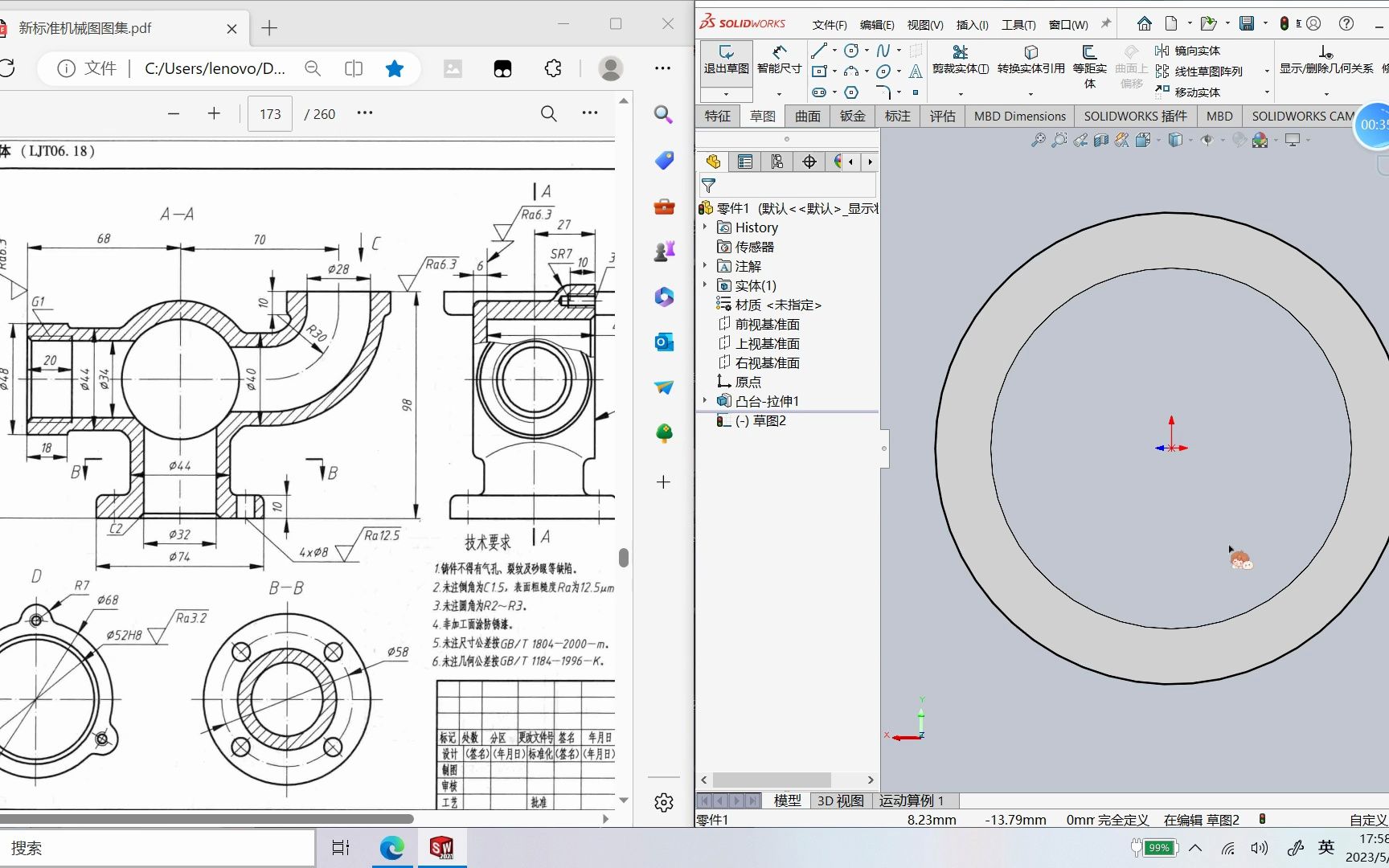
Task: Click Trim Entities (剪裁实体) tool
Action: [961, 60]
